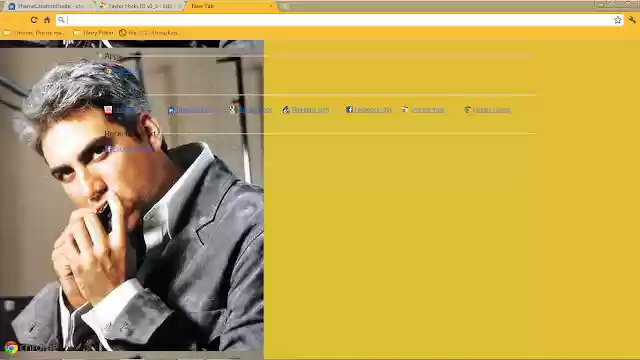Close the New Tab tab
The height and width of the screenshot is (360, 640).
271,6
